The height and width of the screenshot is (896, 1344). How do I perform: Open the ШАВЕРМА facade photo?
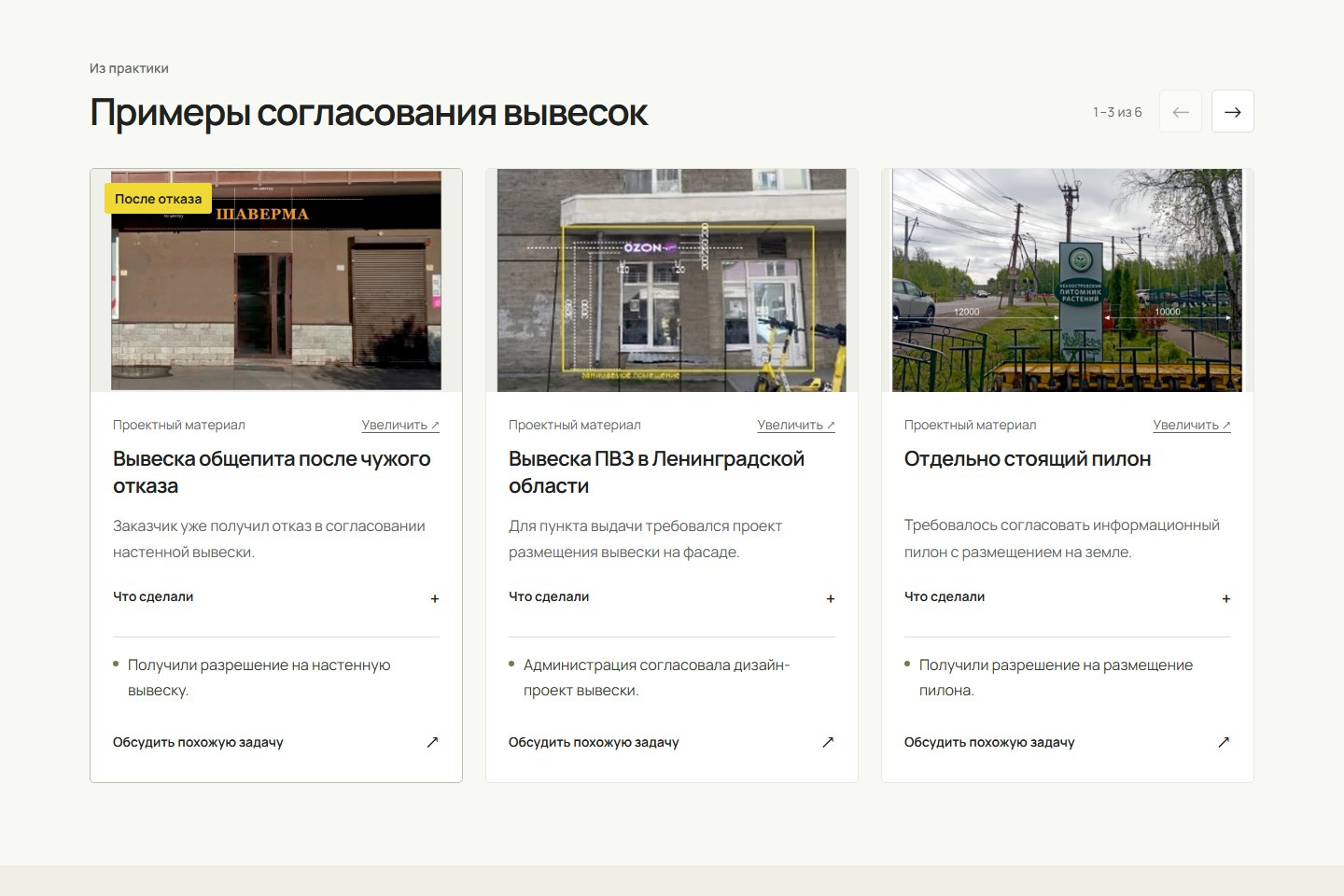tap(276, 280)
